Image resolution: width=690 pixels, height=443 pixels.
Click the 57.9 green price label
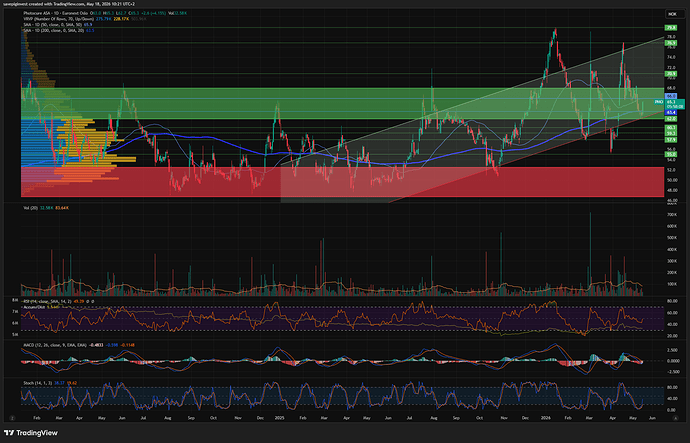pos(671,139)
